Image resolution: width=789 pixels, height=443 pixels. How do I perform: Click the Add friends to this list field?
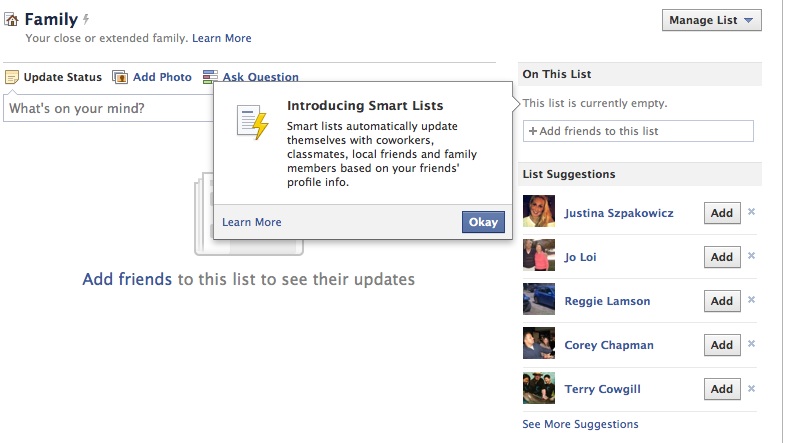638,131
